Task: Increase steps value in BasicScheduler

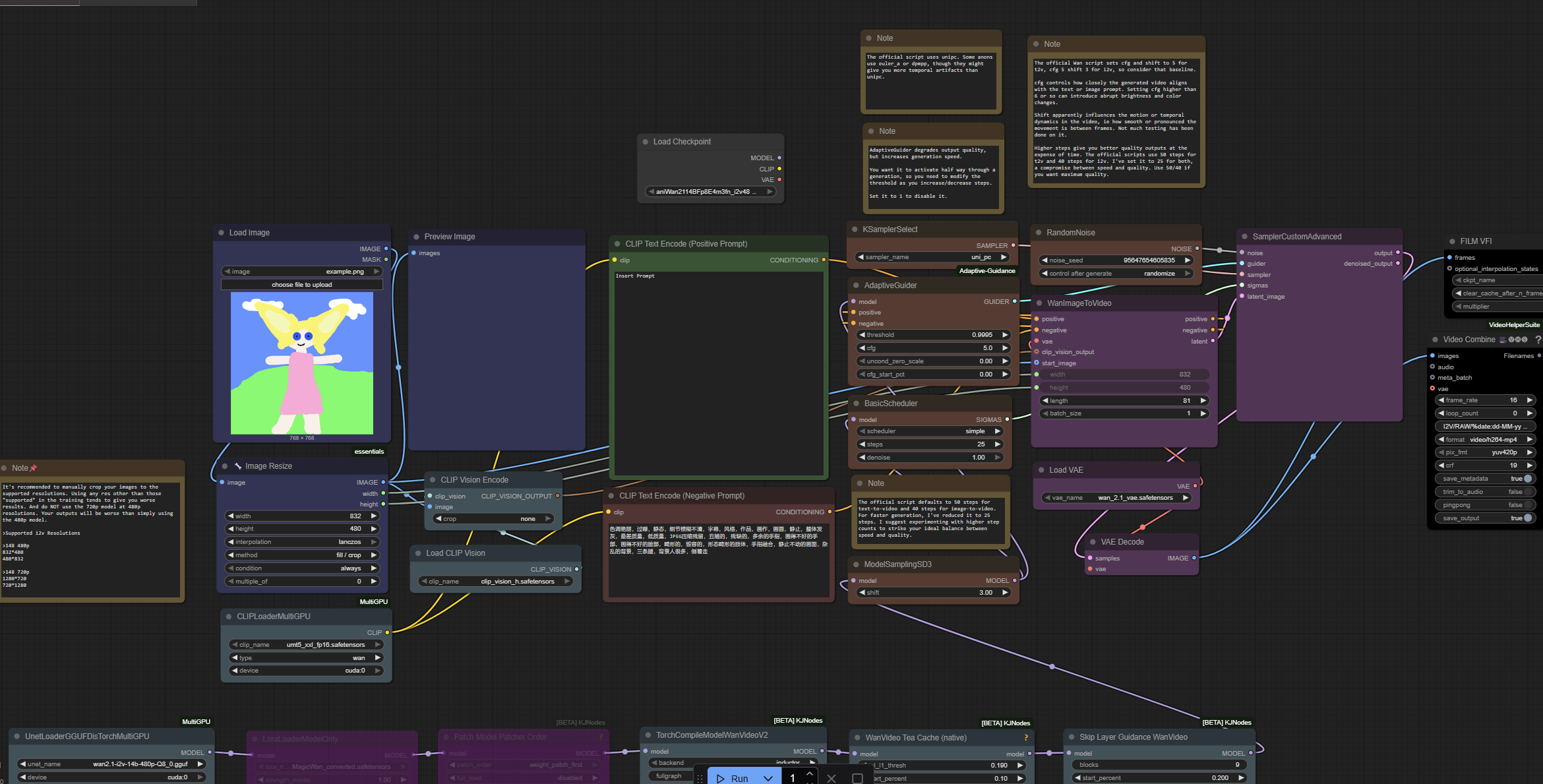Action: (998, 444)
